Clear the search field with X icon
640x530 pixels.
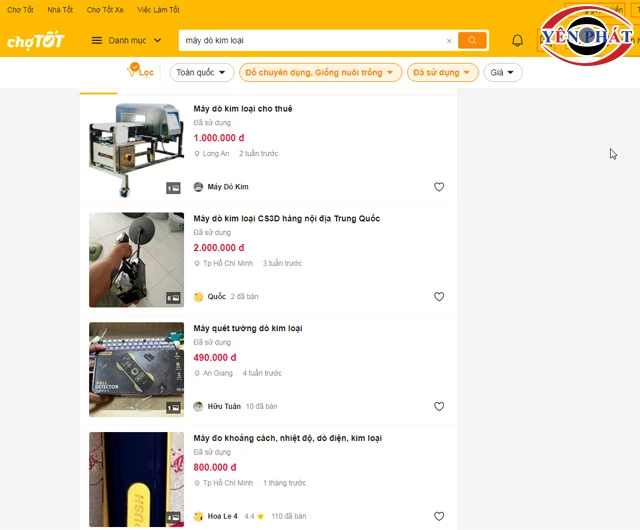pyautogui.click(x=449, y=41)
